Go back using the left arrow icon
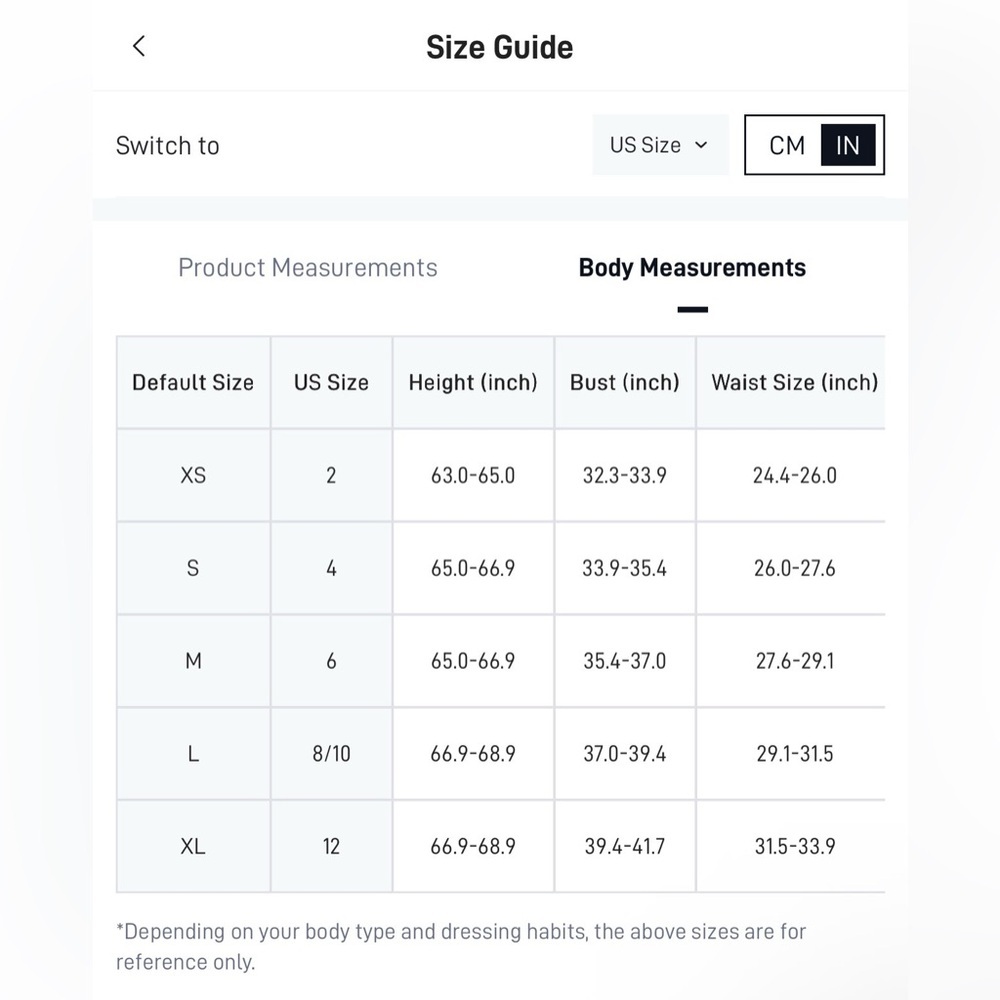The width and height of the screenshot is (1000, 1000). 139,46
